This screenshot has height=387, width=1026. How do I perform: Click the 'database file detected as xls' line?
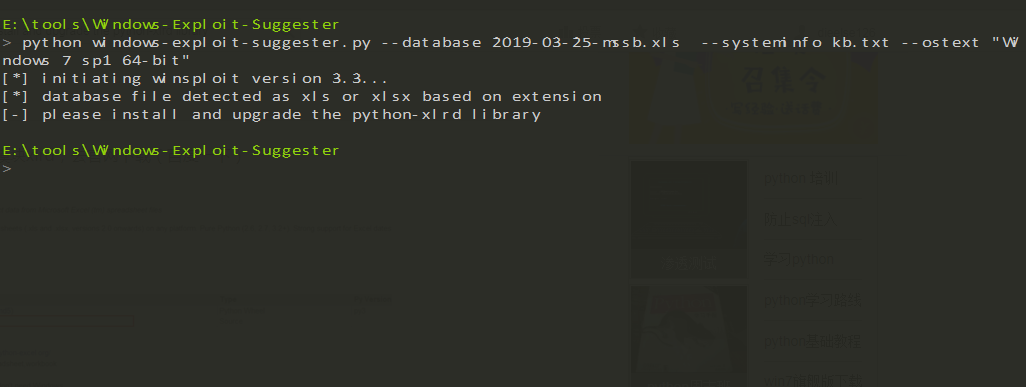(x=302, y=97)
